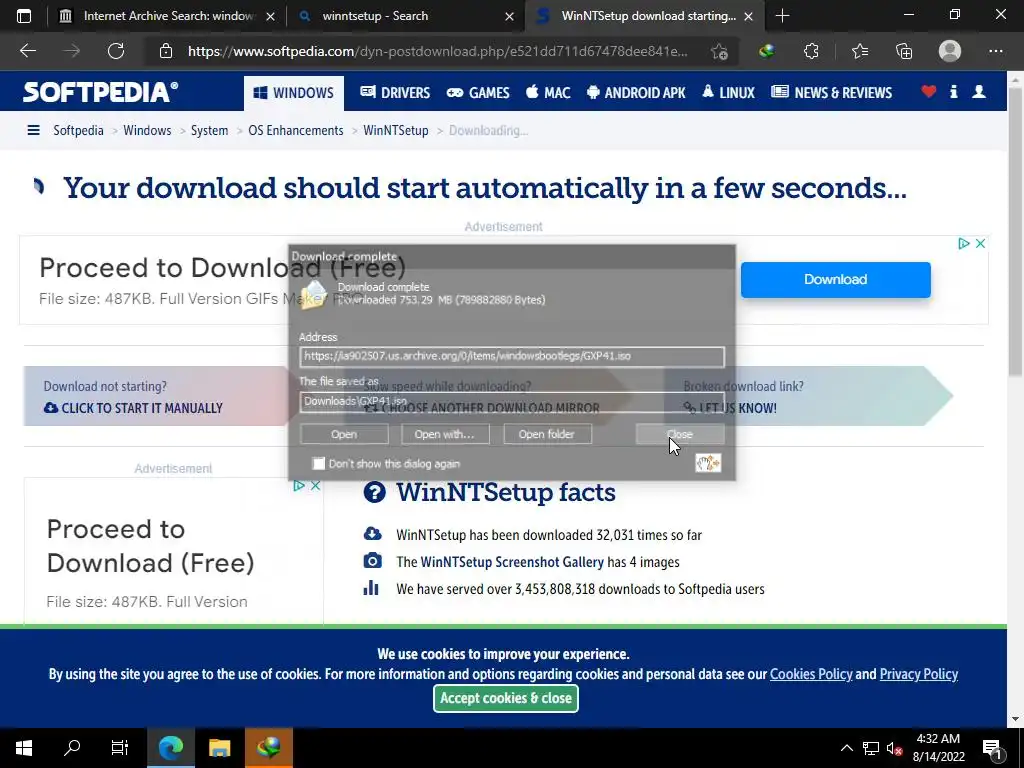Image resolution: width=1024 pixels, height=768 pixels.
Task: Close the left sidebar advertisement X
Action: (315, 485)
